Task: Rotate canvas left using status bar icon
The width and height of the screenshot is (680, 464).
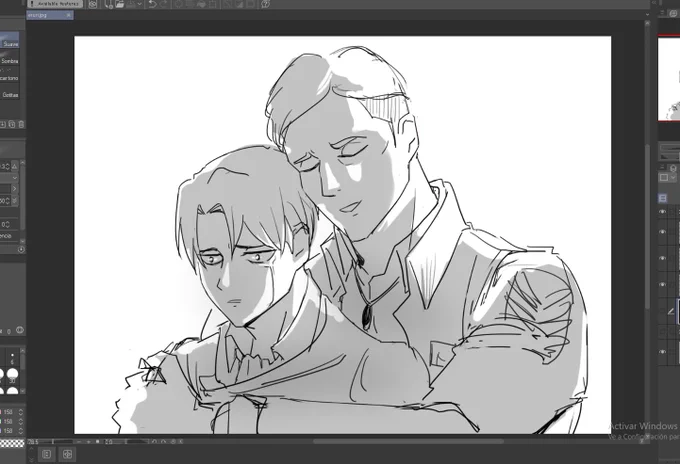Action: click(x=154, y=442)
